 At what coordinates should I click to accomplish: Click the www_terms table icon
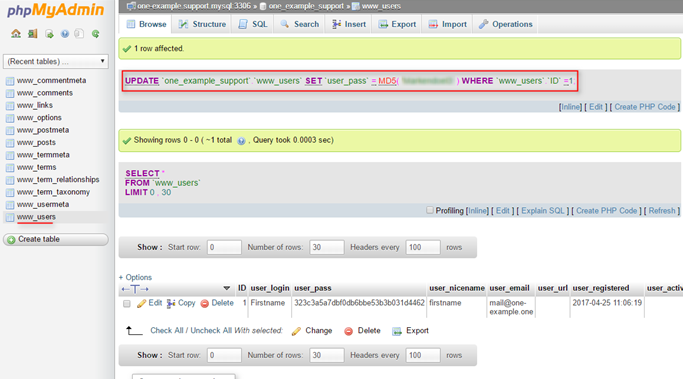(10, 168)
